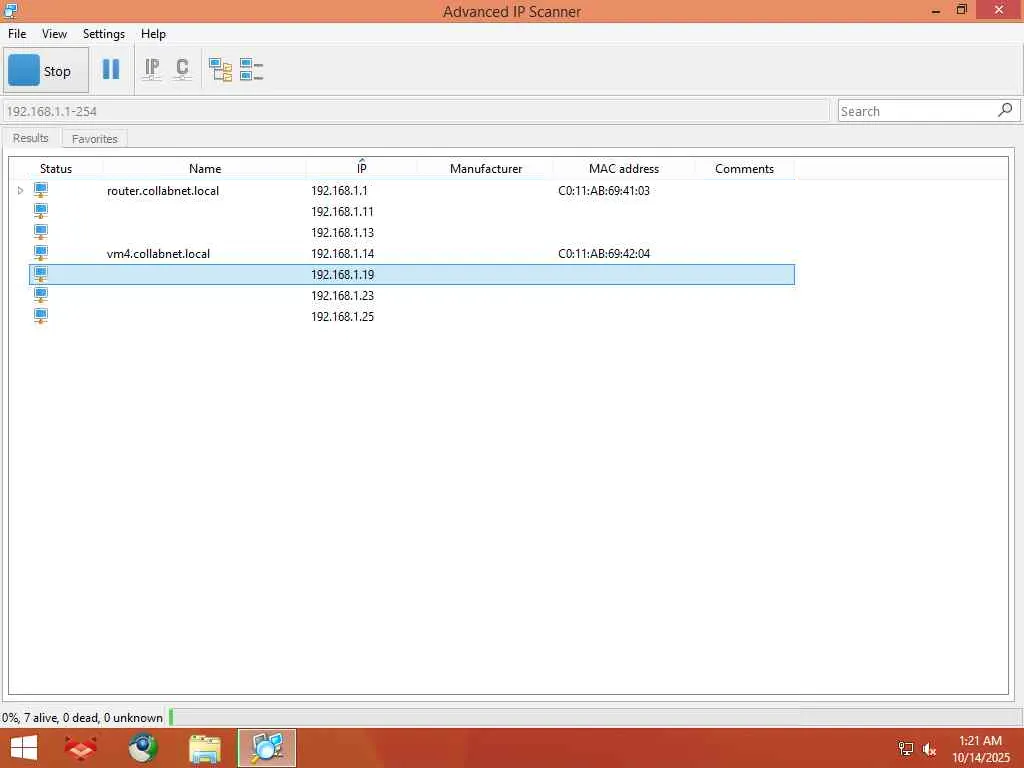Click the device icon for 192.168.1.19

[x=40, y=274]
